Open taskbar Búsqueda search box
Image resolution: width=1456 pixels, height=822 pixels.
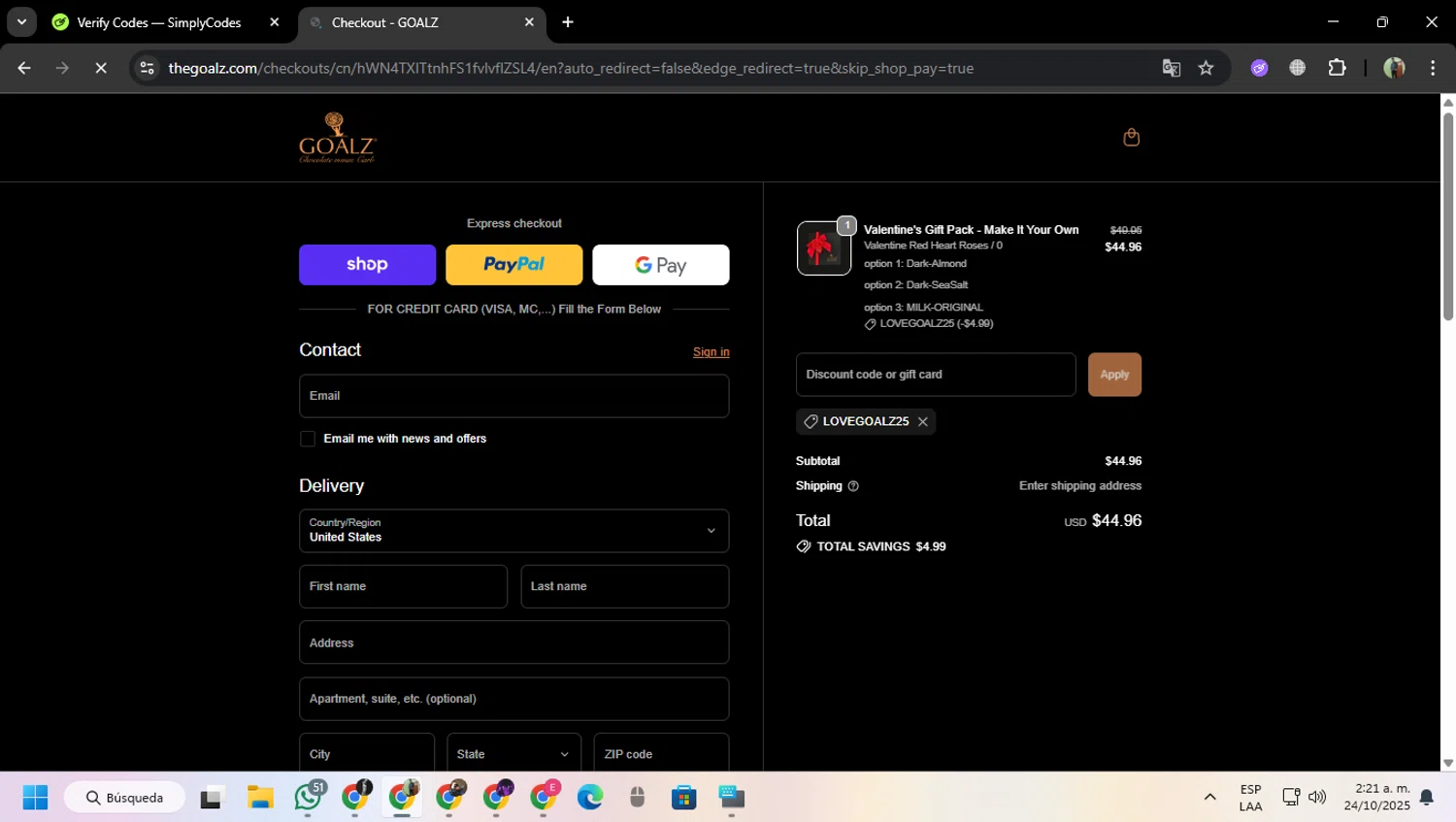pyautogui.click(x=124, y=798)
